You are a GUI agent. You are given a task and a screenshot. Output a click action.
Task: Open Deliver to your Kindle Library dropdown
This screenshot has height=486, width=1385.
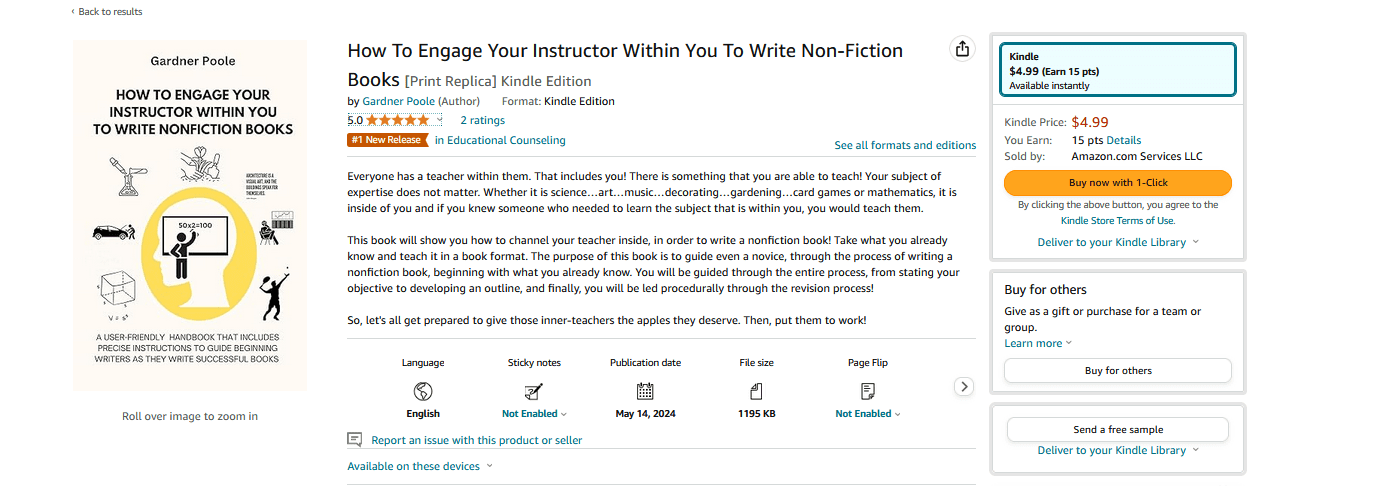1117,242
